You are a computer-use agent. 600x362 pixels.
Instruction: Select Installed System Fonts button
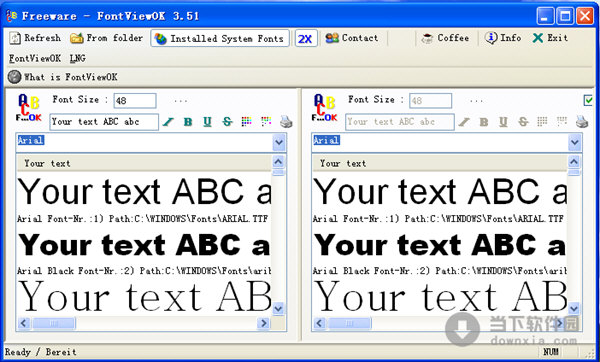(x=220, y=39)
